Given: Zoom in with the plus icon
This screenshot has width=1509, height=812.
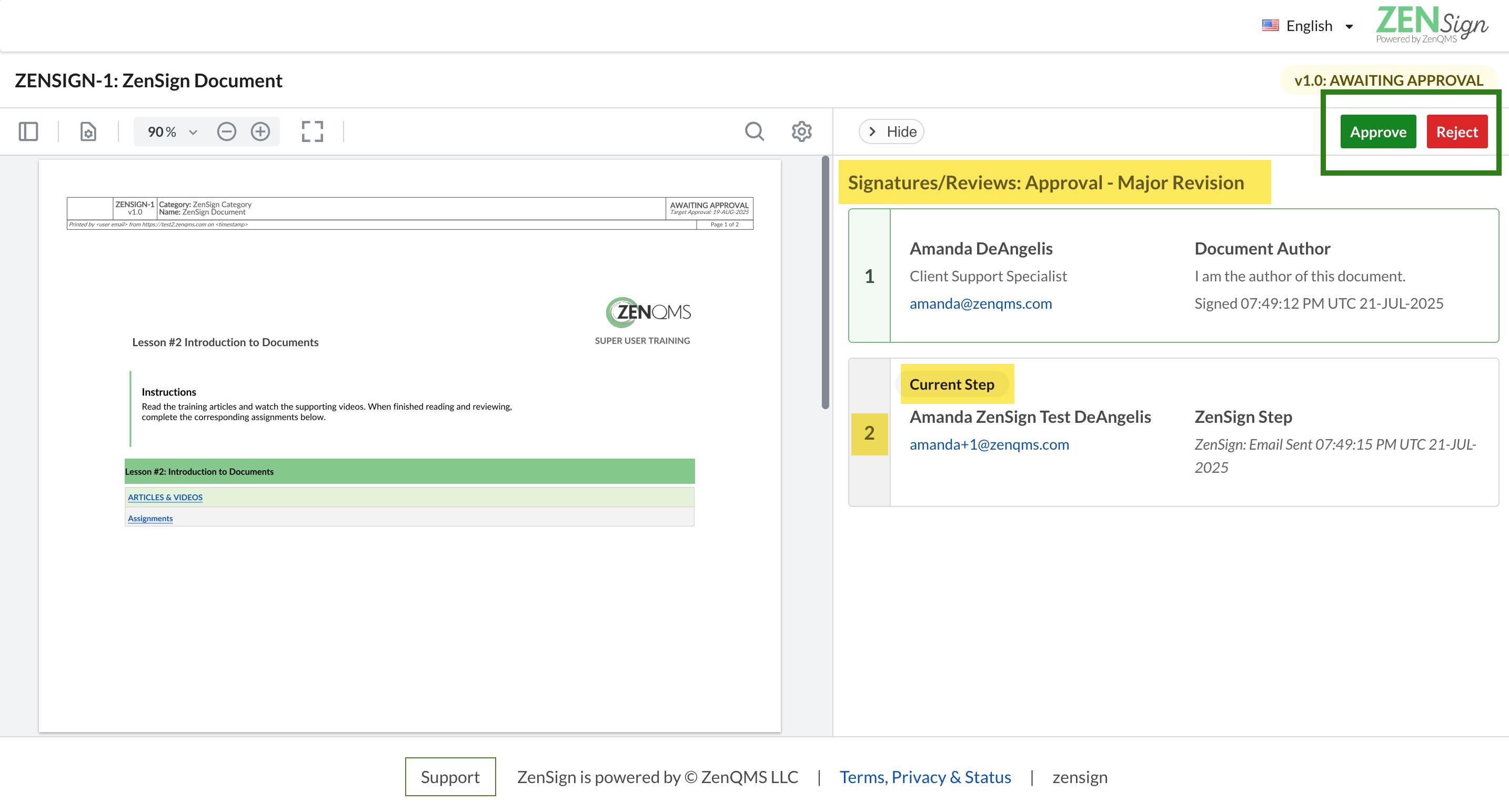Looking at the screenshot, I should point(260,131).
